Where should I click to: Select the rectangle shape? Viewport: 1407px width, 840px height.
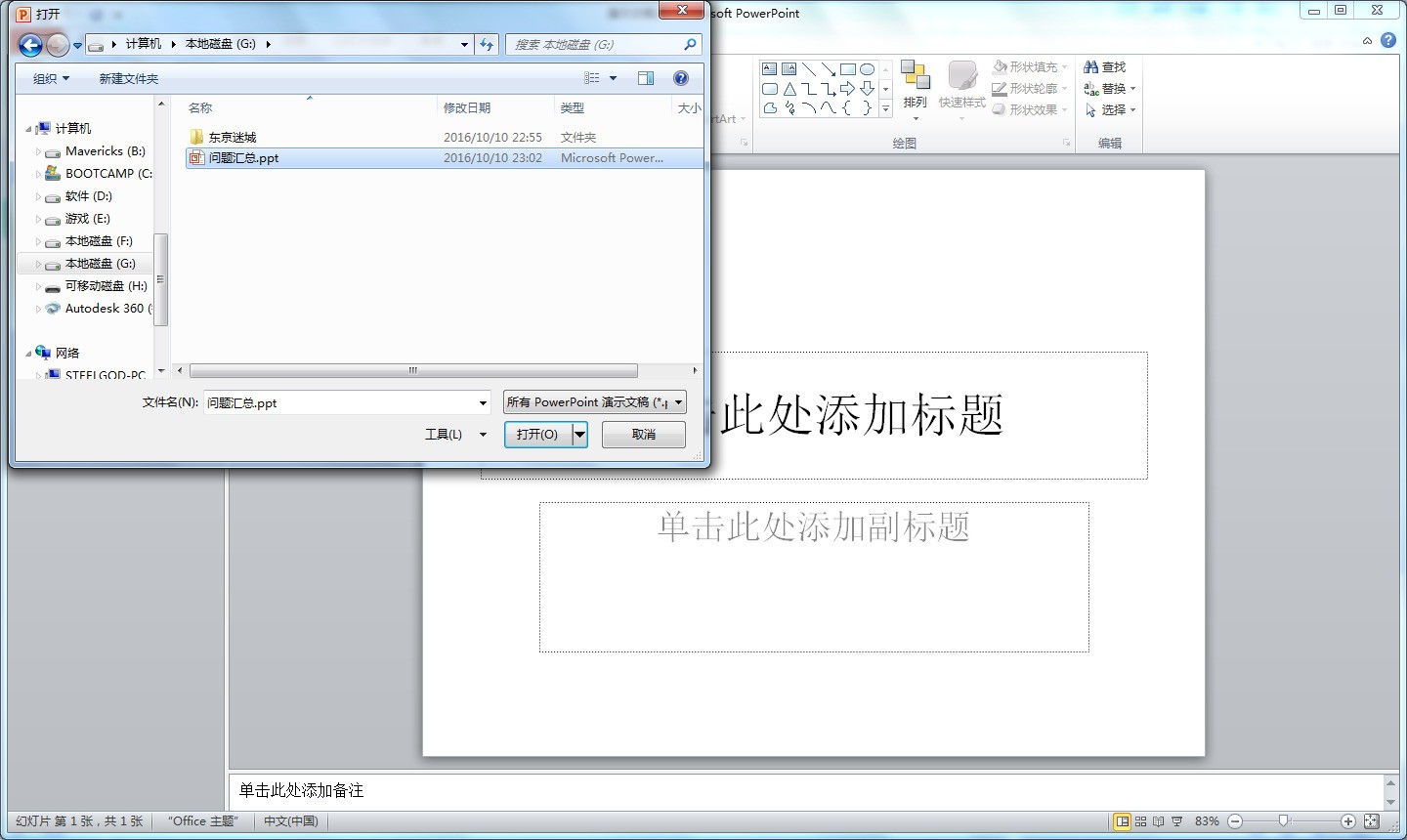(848, 69)
